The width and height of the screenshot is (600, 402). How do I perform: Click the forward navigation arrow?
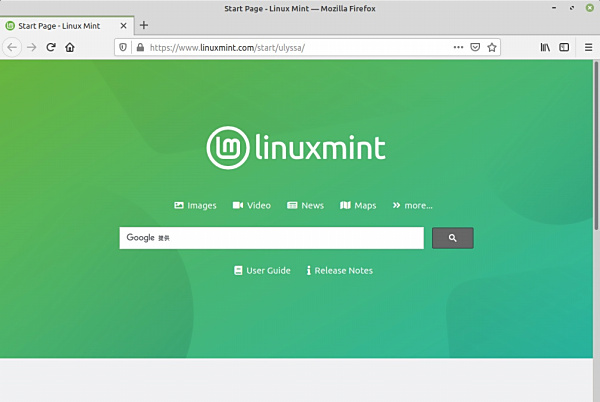[32, 47]
